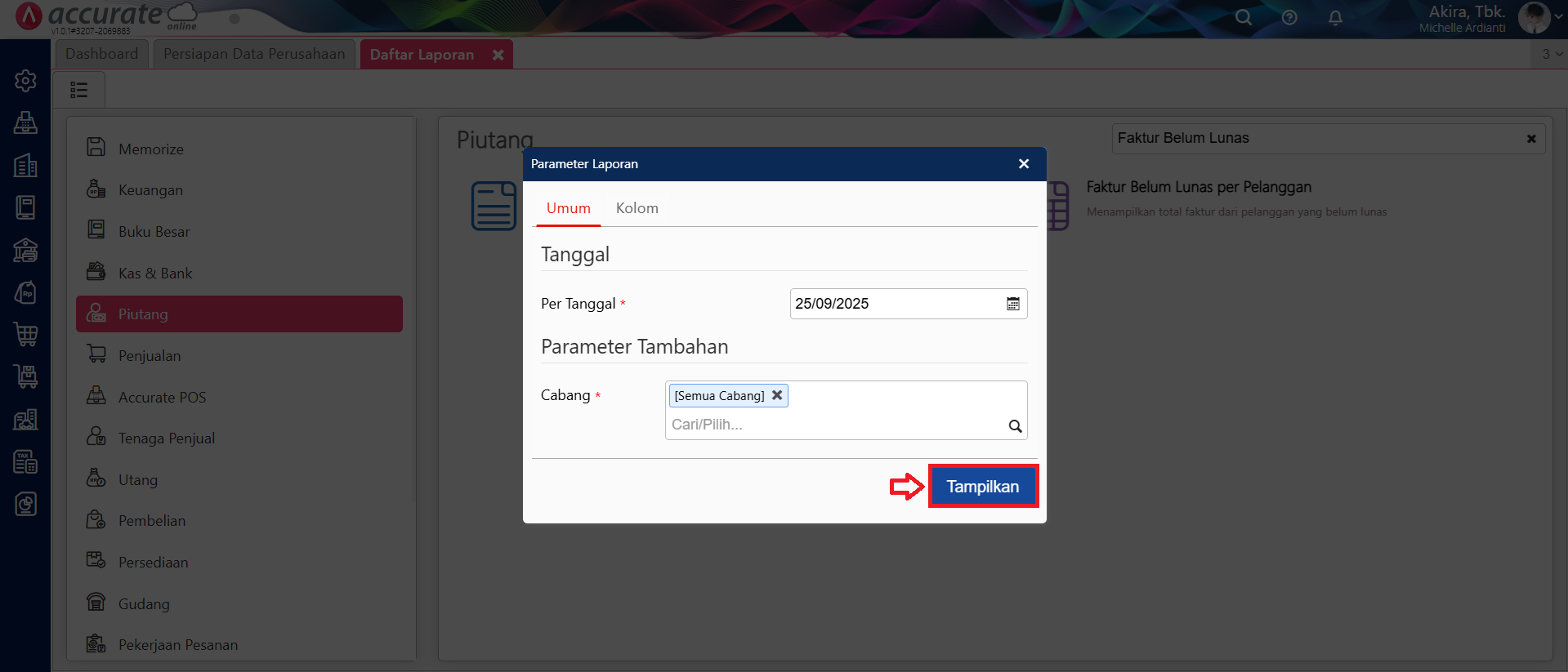Screen dimensions: 1568x672
Task: Click the search icon in Cabang field
Action: pyautogui.click(x=1015, y=425)
